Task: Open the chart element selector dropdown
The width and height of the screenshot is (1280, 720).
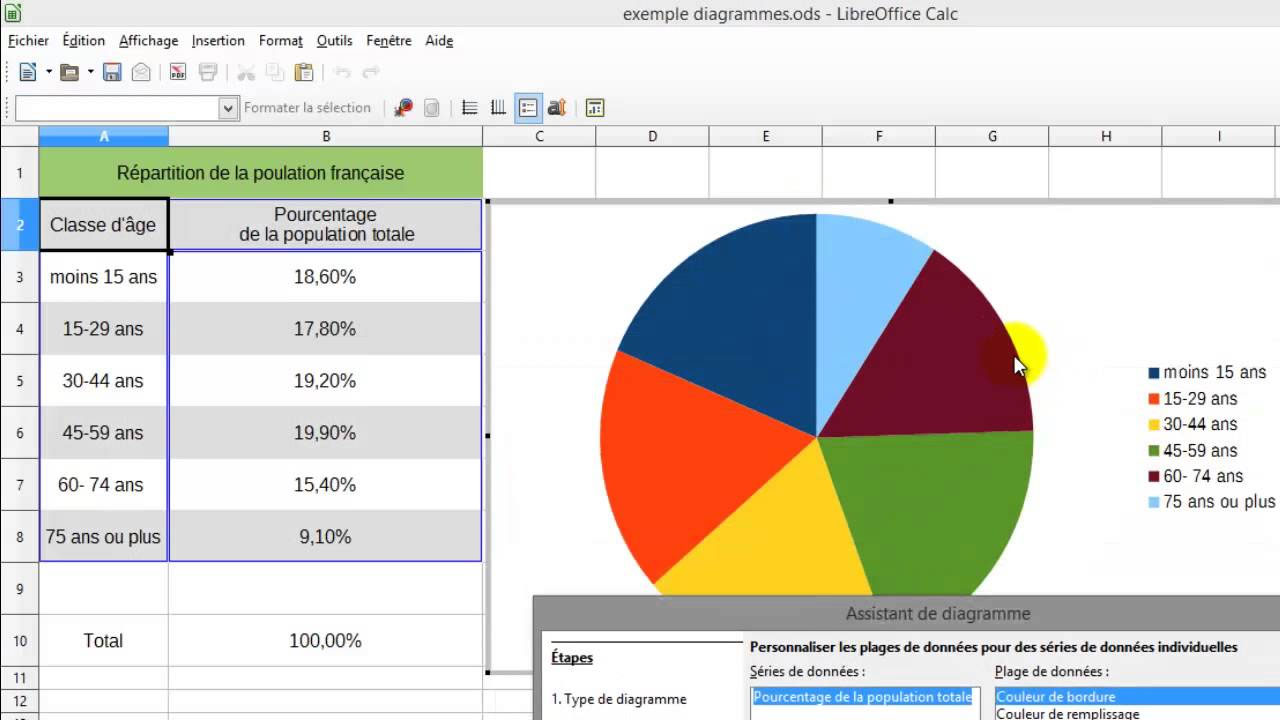Action: coord(228,108)
